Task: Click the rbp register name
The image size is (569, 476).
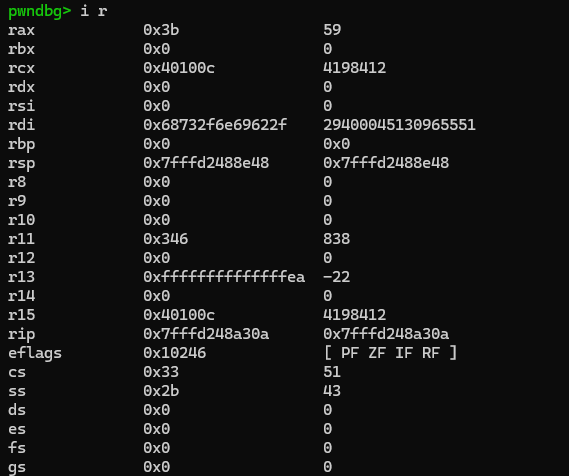Action: 21,144
